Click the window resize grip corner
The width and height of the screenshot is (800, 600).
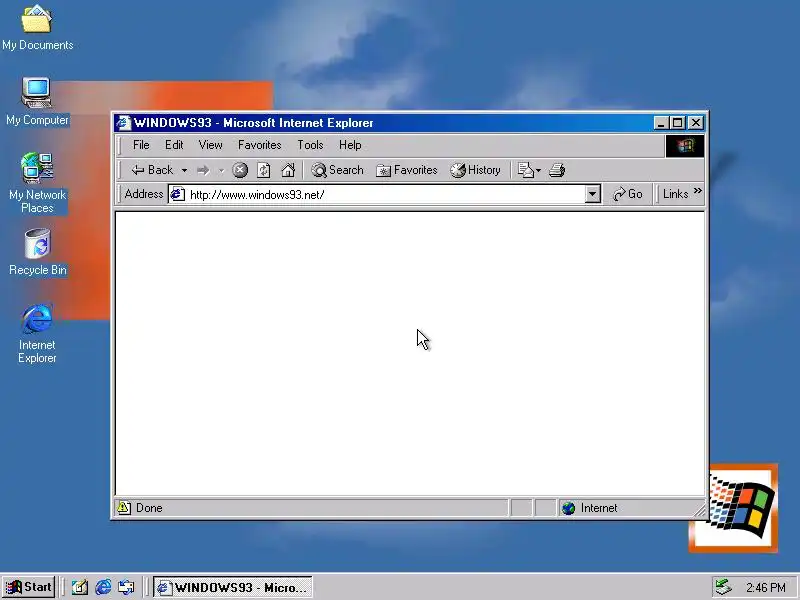click(700, 510)
